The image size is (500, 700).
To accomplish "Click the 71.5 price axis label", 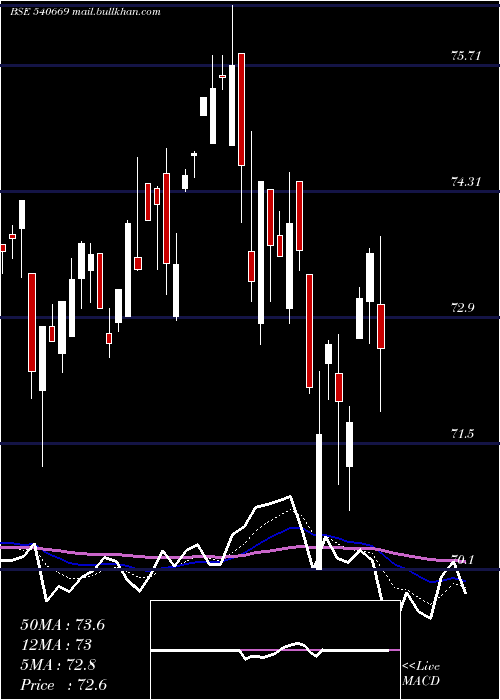I will (x=463, y=433).
